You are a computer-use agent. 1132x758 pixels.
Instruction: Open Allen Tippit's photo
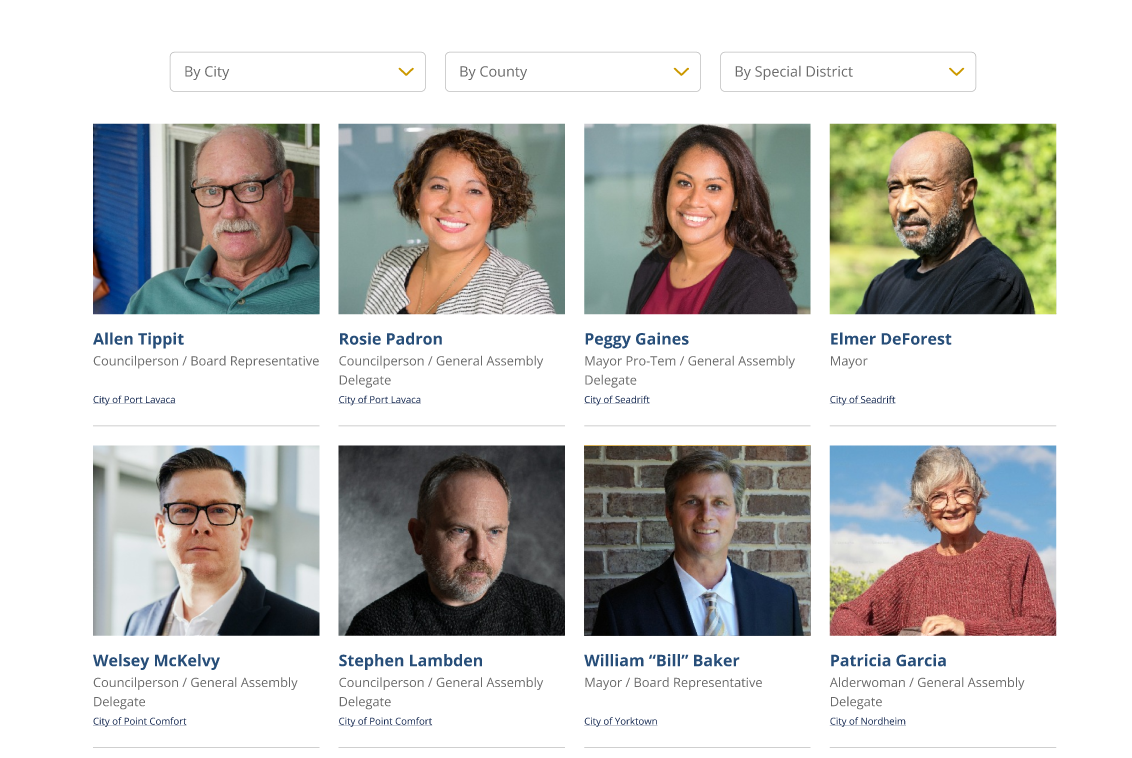206,219
